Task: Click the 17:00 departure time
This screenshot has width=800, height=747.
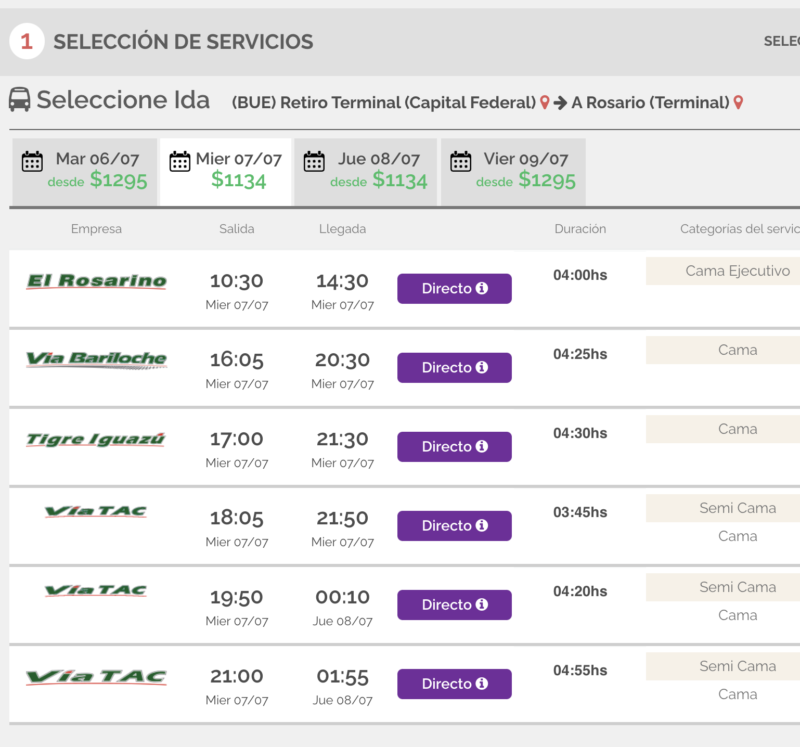Action: tap(237, 439)
